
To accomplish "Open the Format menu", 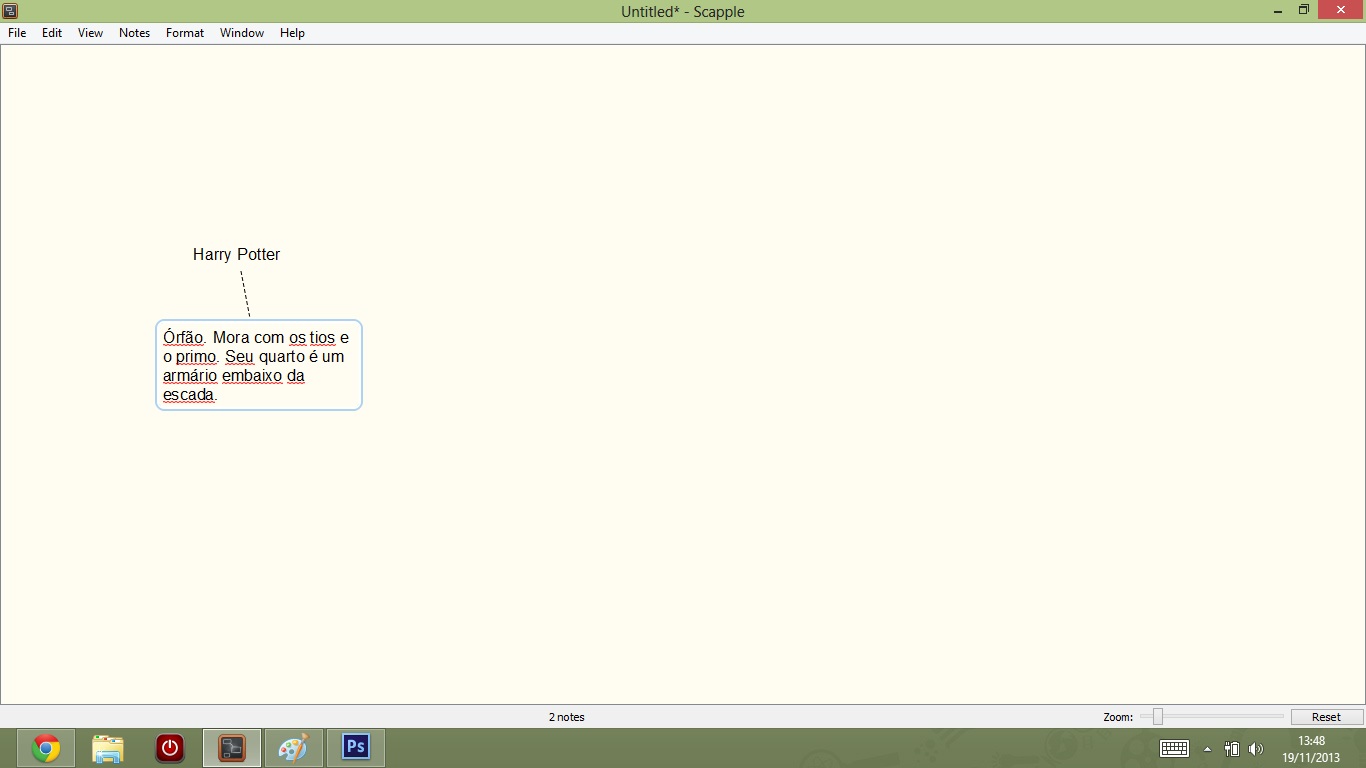I will click(185, 33).
